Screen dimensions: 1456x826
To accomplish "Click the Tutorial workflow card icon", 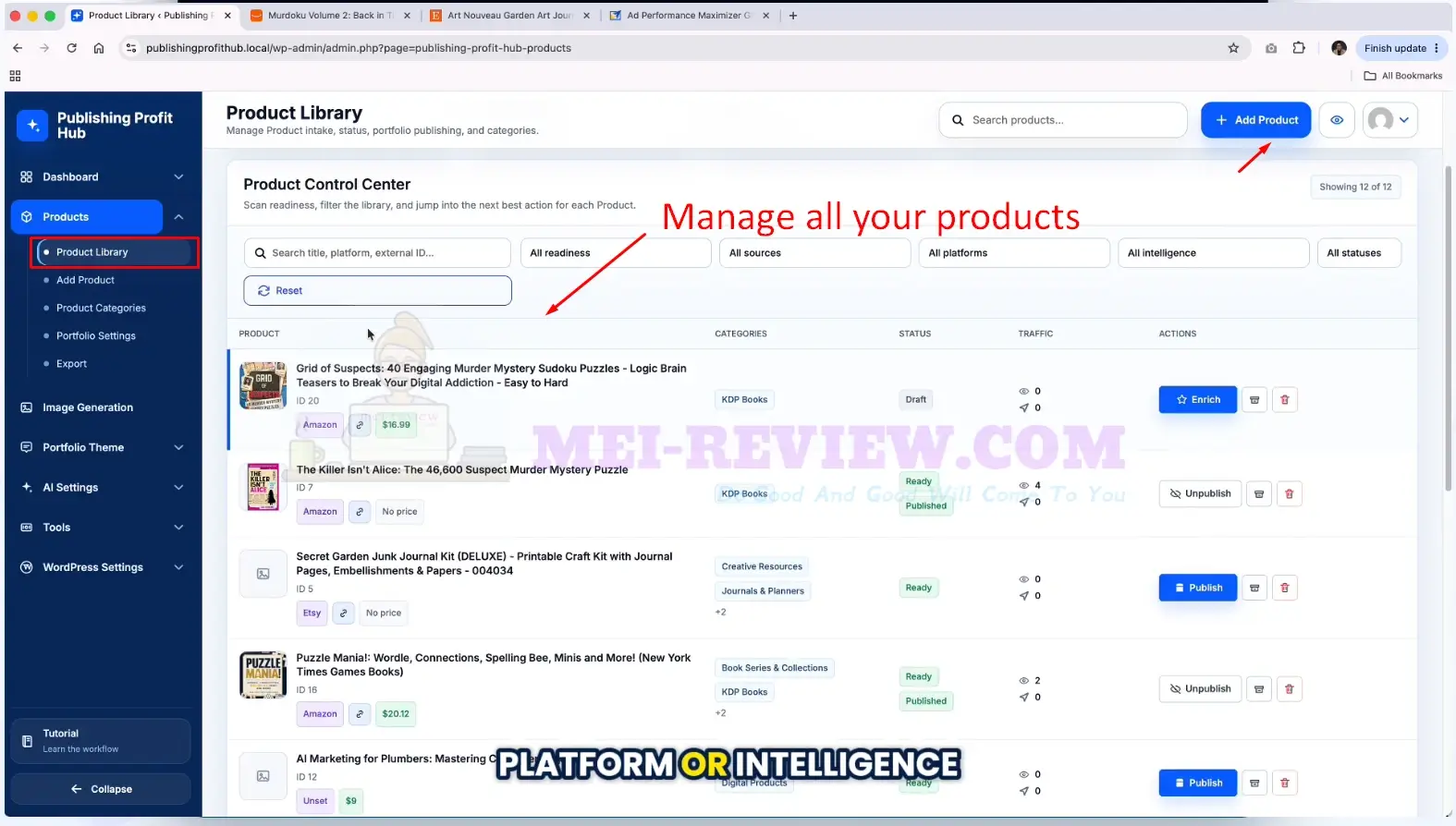I will coord(27,741).
